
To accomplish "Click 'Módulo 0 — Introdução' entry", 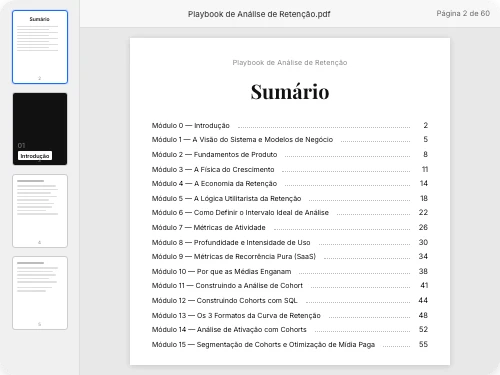I will (x=191, y=126).
